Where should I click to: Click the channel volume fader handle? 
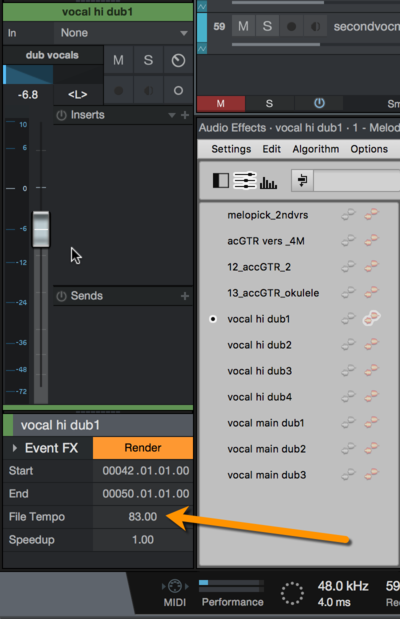click(x=41, y=229)
